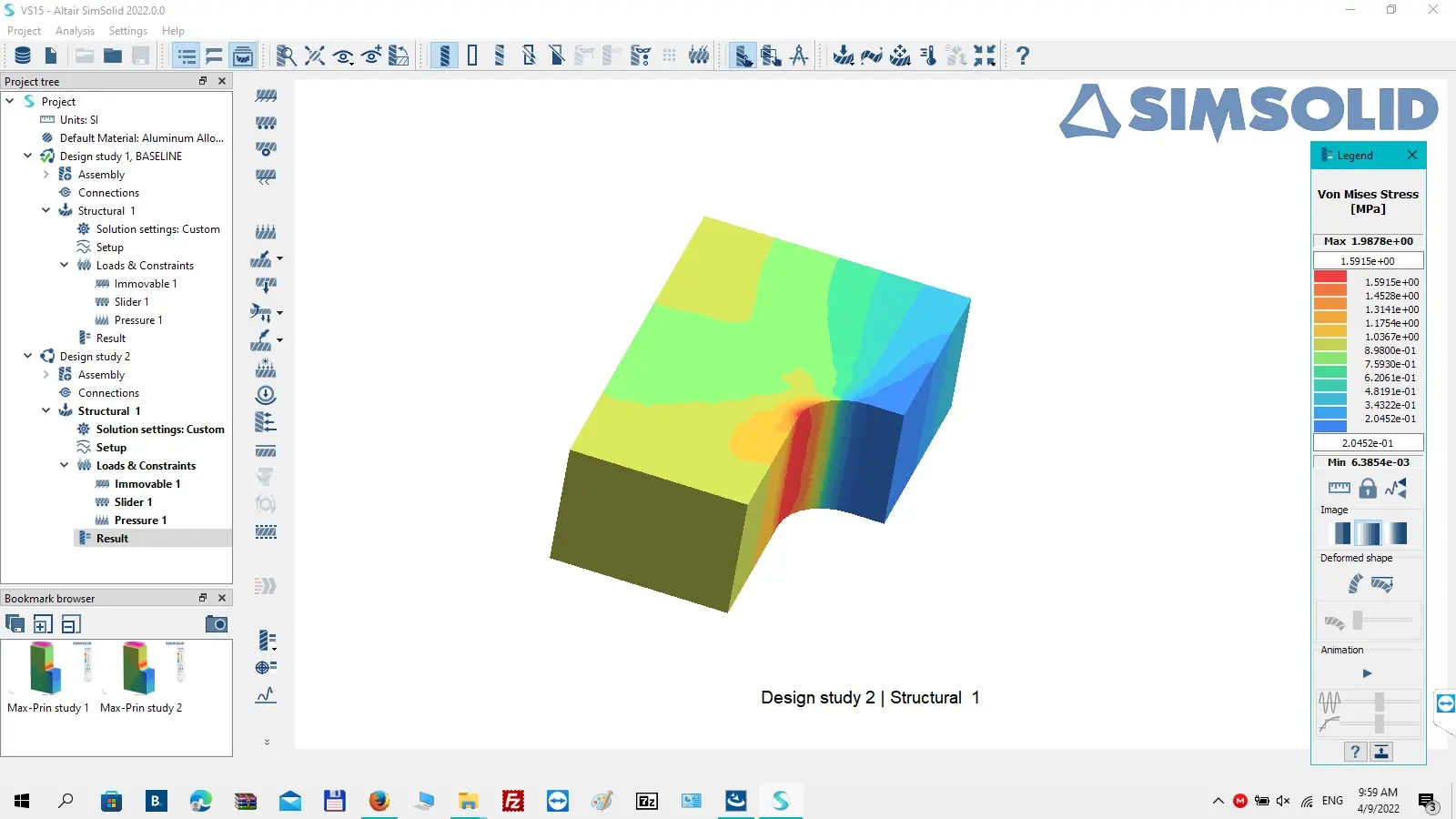The width and height of the screenshot is (1456, 819).
Task: Select bold Pressure 1 in Design study 2
Action: (x=140, y=521)
